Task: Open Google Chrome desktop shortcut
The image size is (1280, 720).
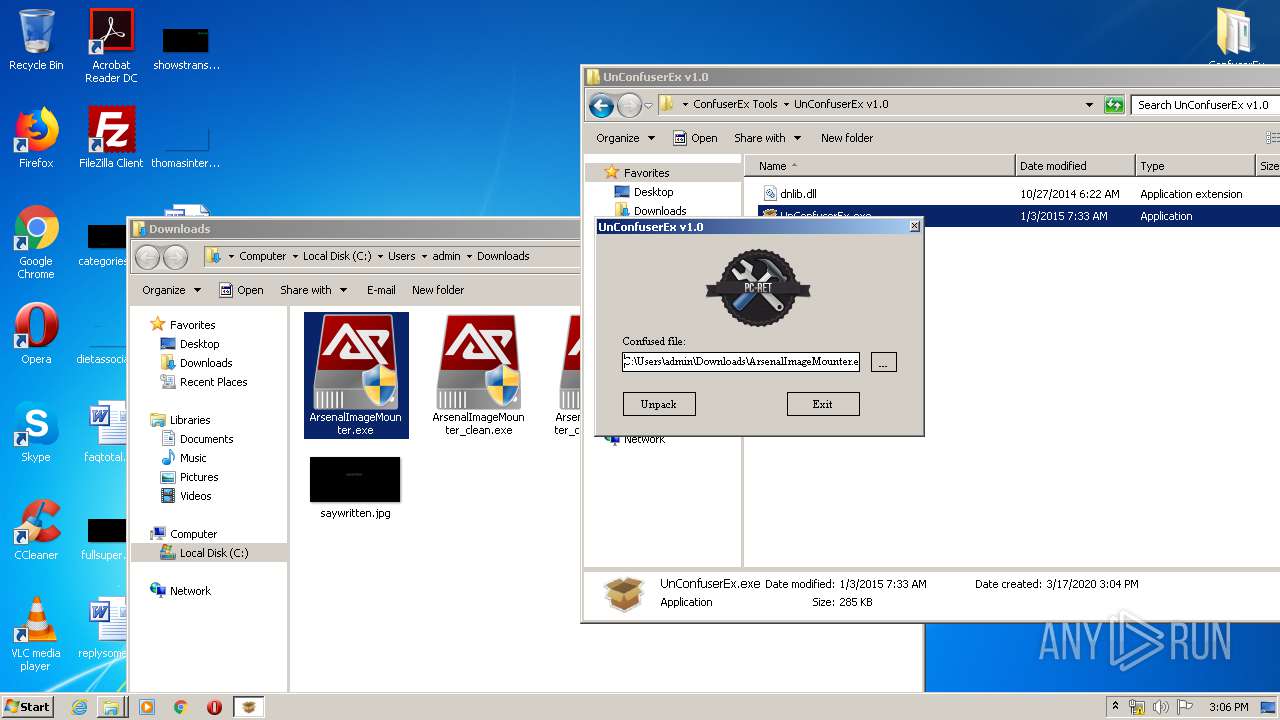Action: point(36,242)
